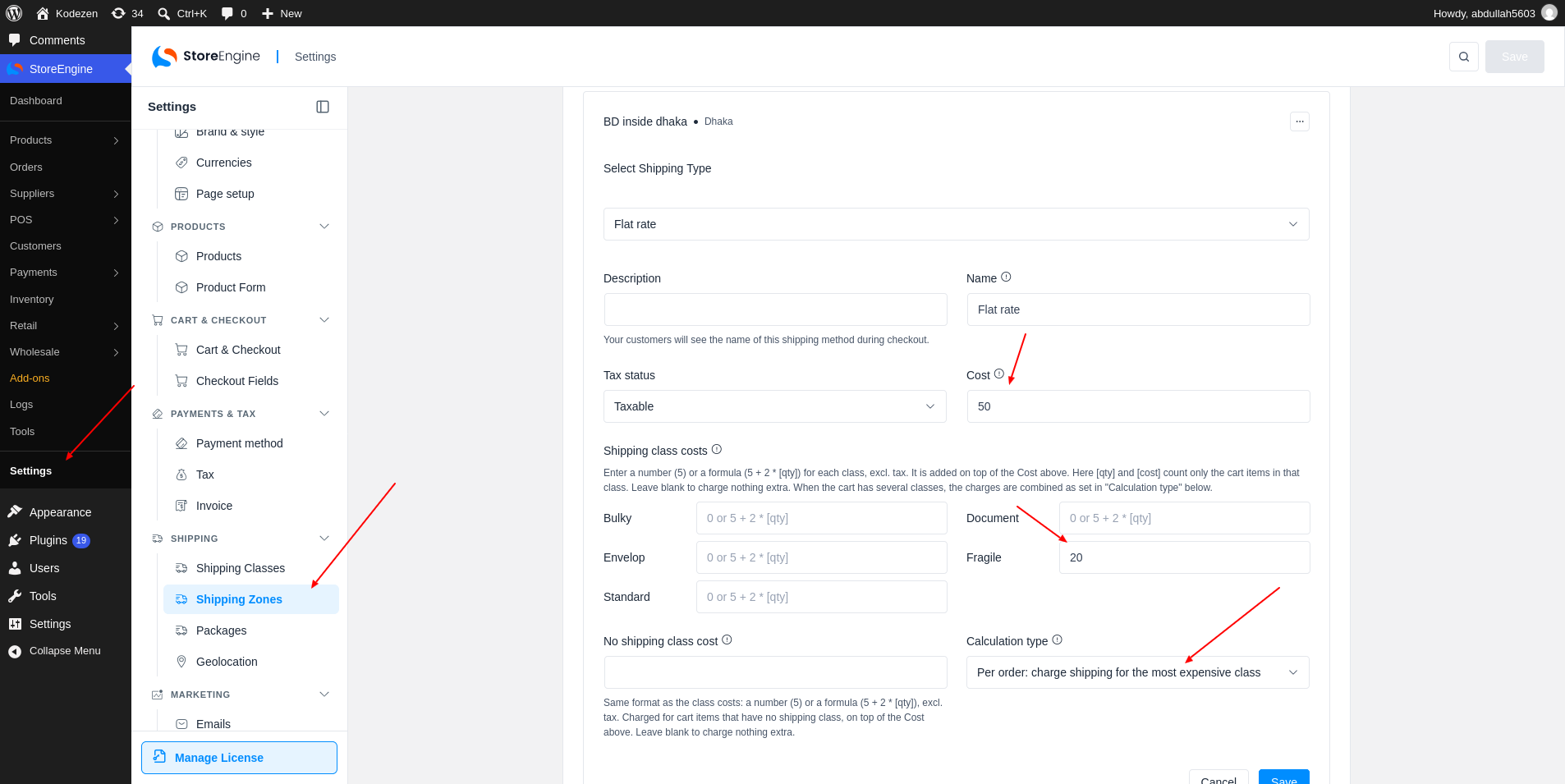Click the Cost input field containing 50
Image resolution: width=1565 pixels, height=784 pixels.
[x=1138, y=406]
